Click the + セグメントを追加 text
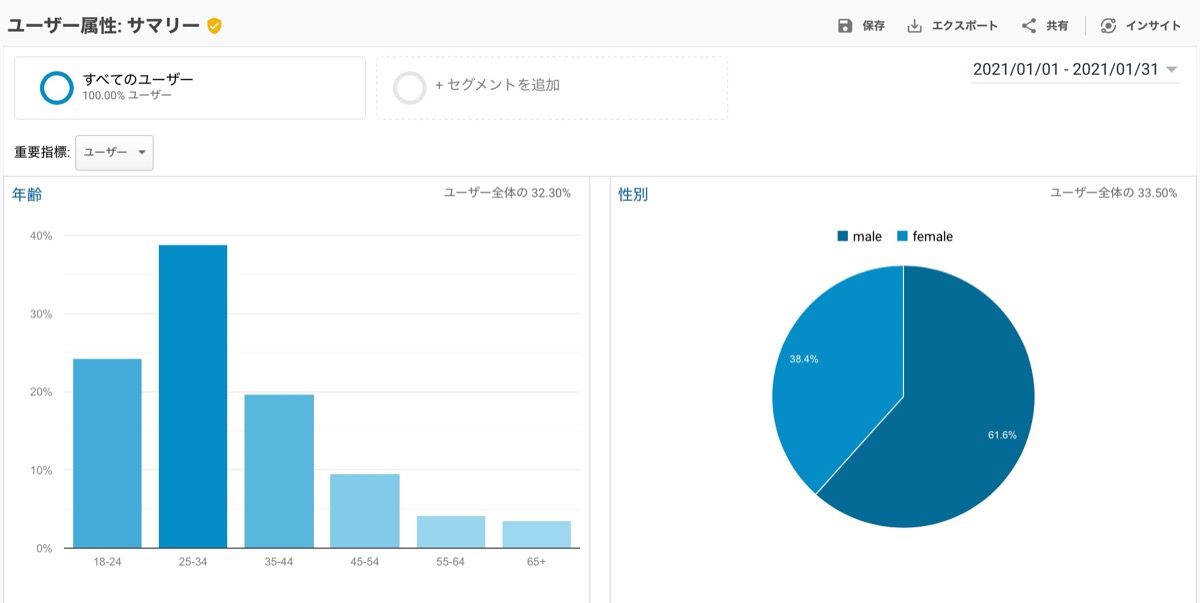The width and height of the screenshot is (1200, 603). [498, 85]
